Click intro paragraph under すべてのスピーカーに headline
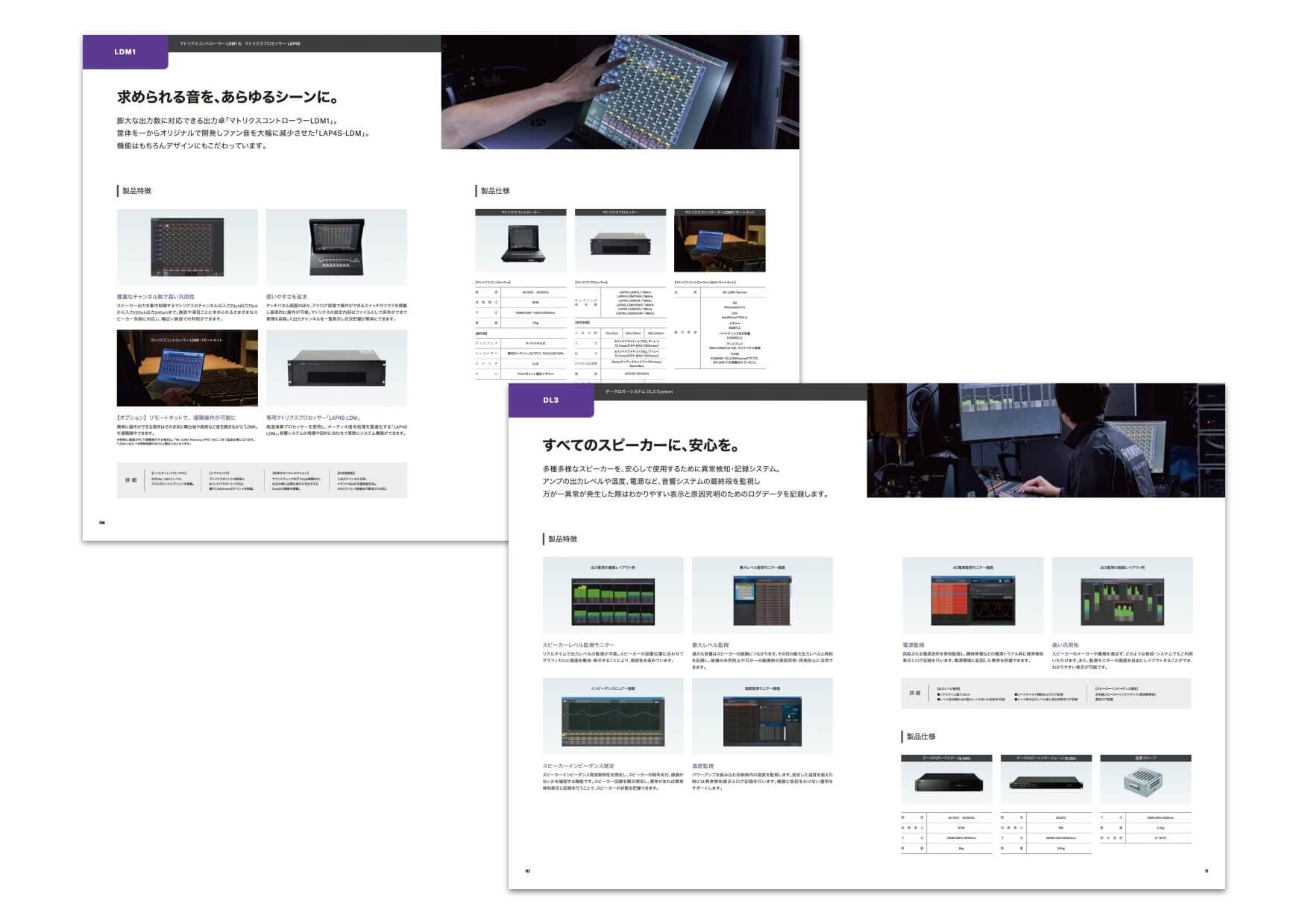This screenshot has width=1308, height=924. [x=685, y=482]
